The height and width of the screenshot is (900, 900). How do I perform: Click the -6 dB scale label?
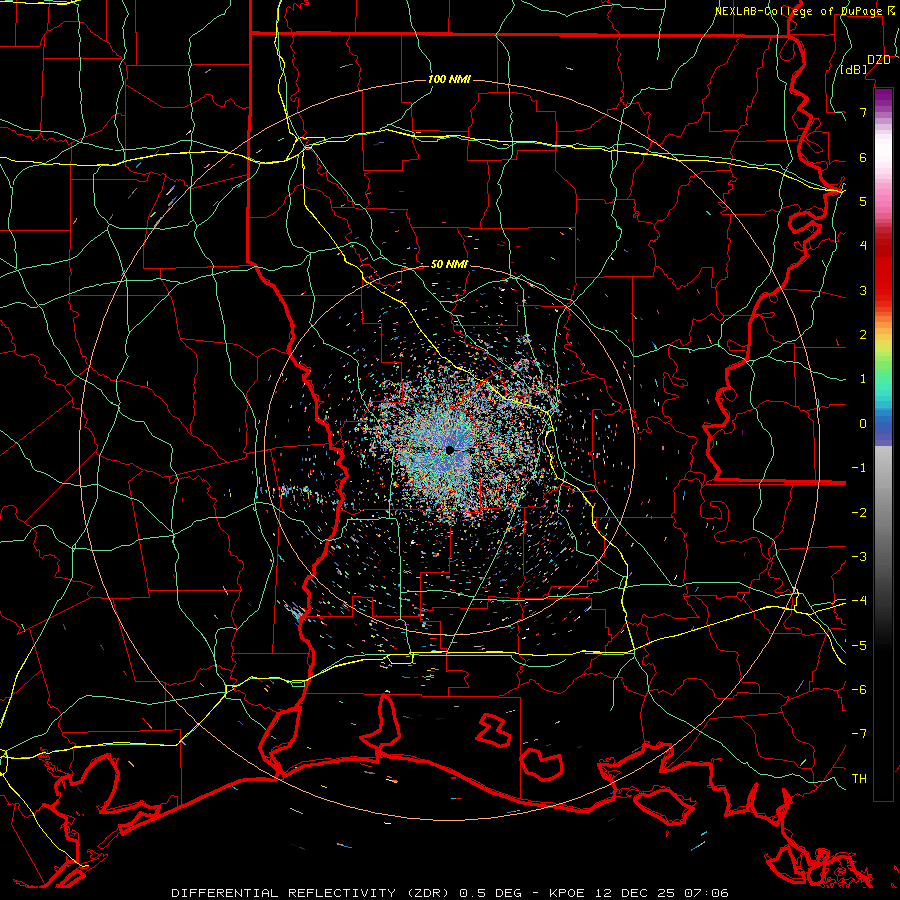point(859,690)
